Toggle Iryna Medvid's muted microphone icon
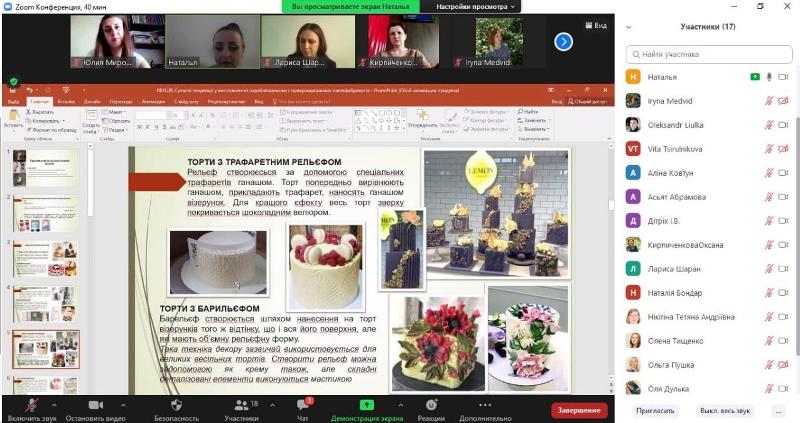 (769, 100)
